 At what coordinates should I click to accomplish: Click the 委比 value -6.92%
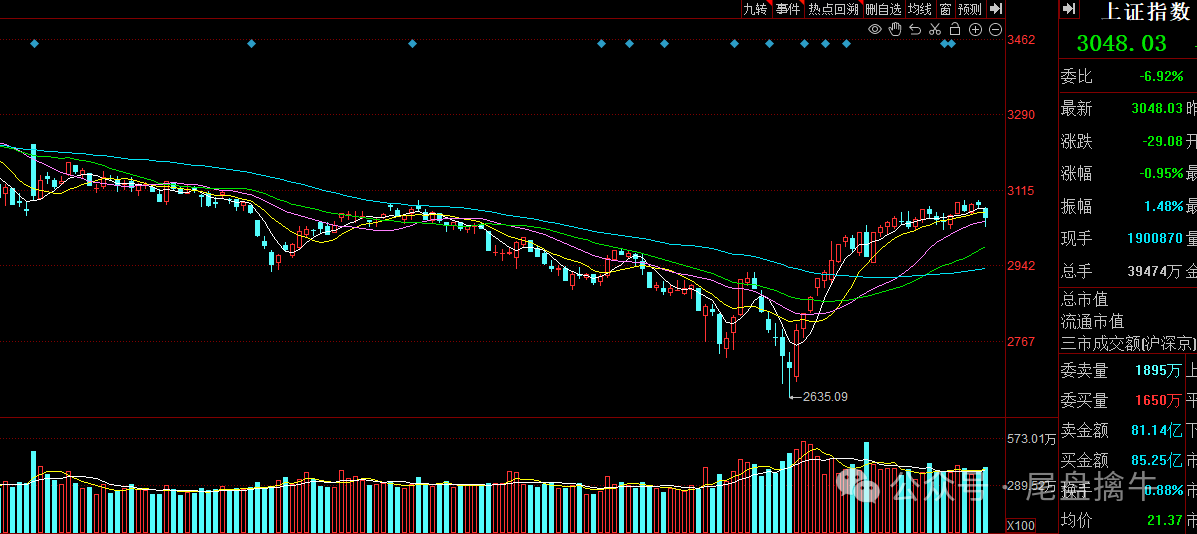[x=1162, y=76]
